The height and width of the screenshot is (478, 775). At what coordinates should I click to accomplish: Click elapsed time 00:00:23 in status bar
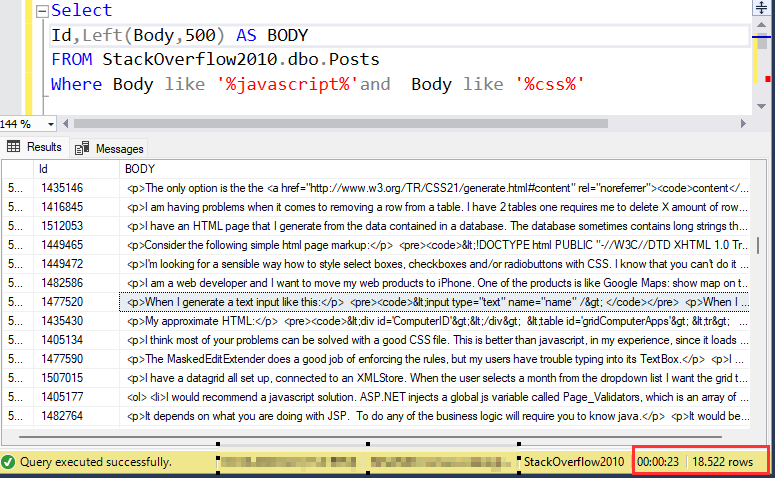(658, 462)
